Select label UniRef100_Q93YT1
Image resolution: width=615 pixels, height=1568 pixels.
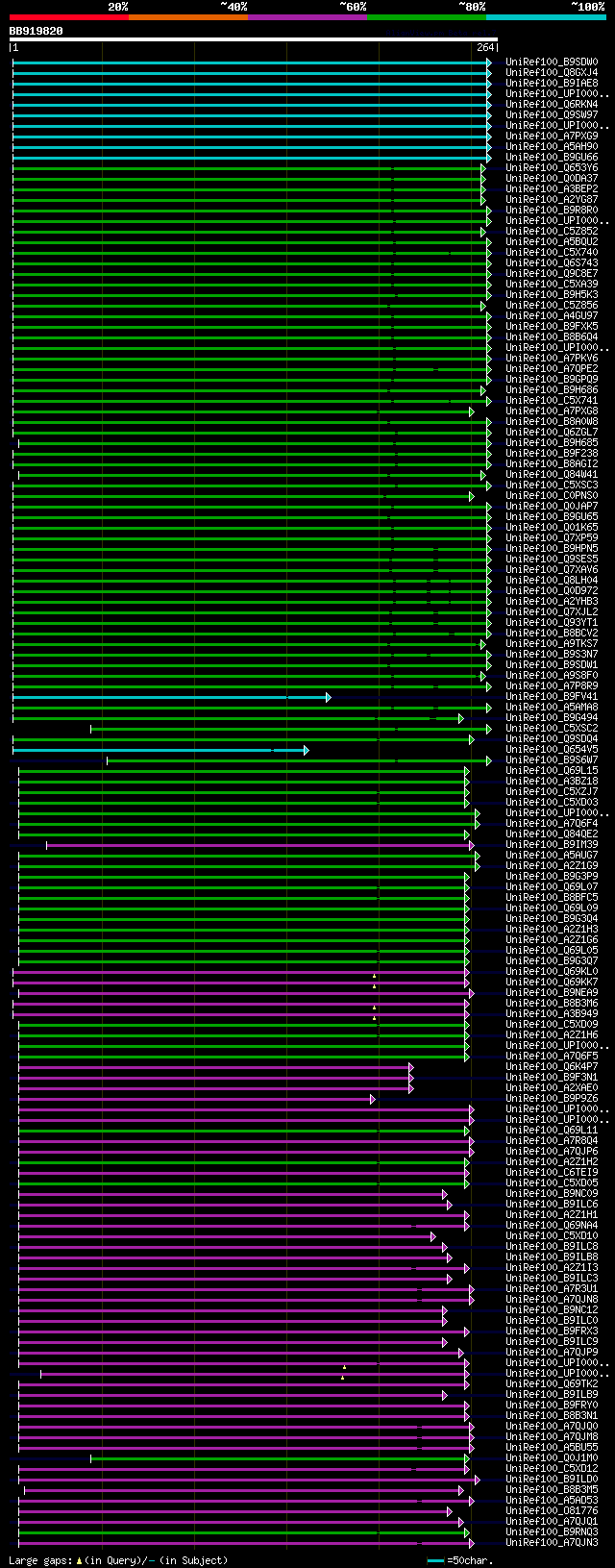tap(552, 622)
